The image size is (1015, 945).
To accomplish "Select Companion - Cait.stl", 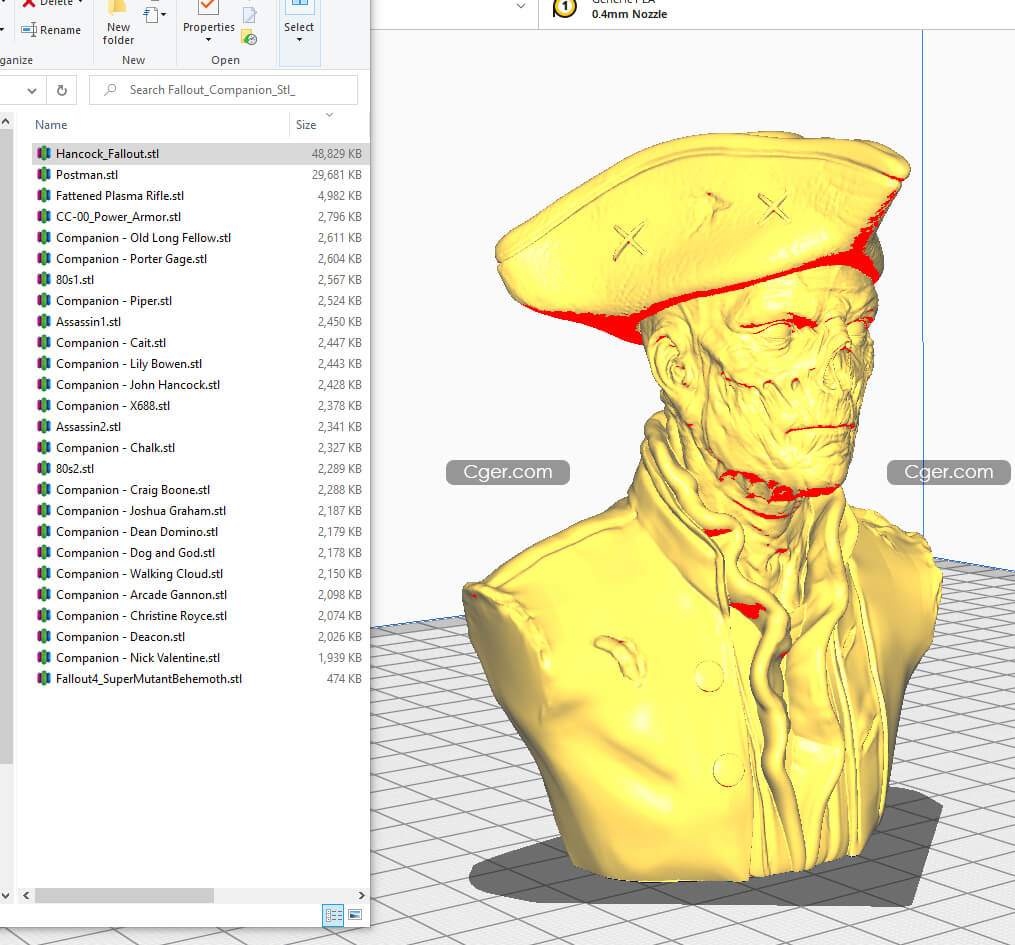I will 201,342.
